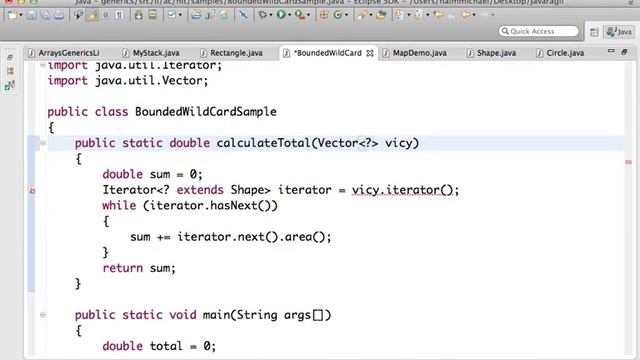
Task: Maximize the editor area icon
Action: (624, 52)
